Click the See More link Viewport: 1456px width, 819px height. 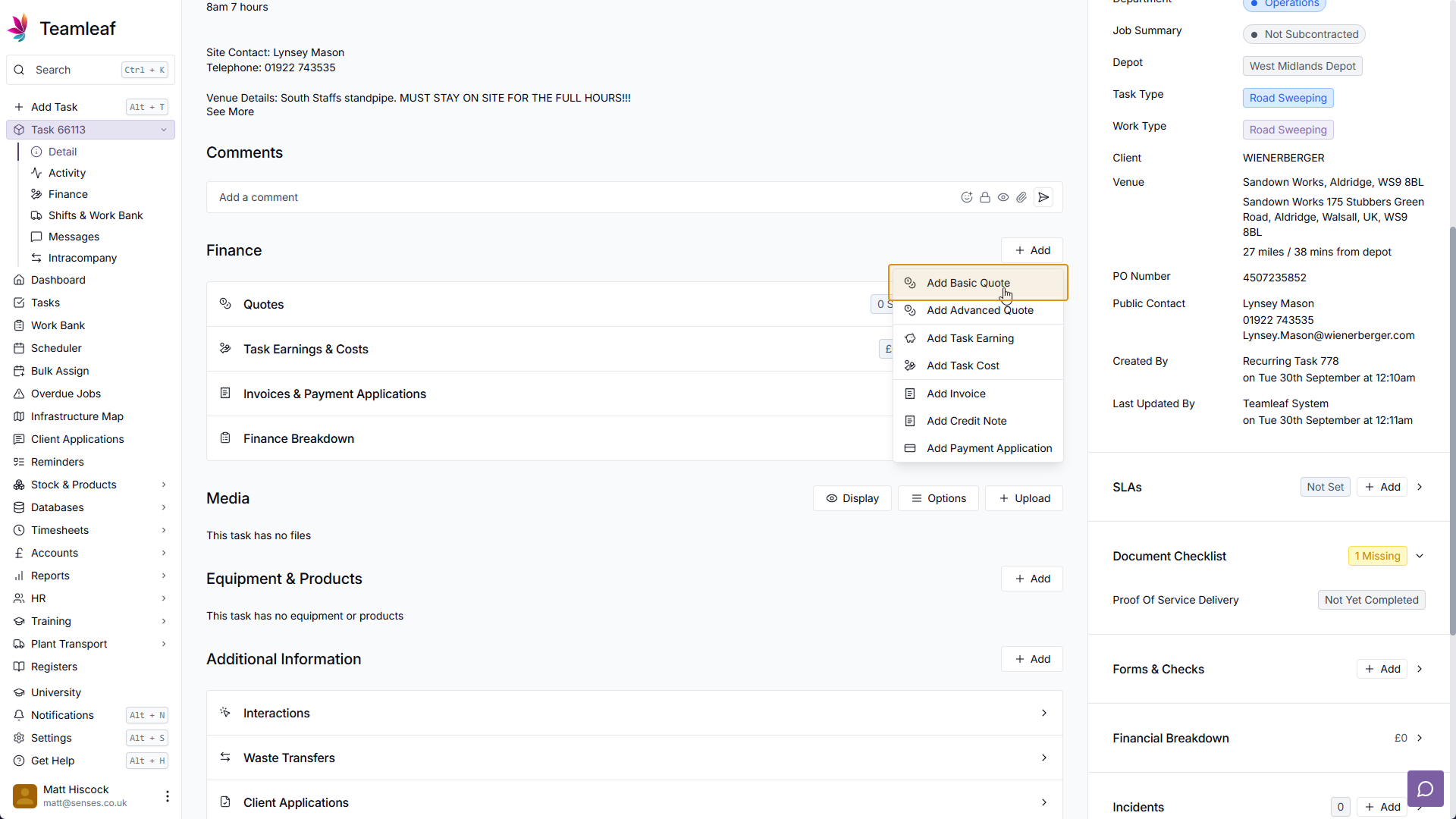[x=230, y=111]
